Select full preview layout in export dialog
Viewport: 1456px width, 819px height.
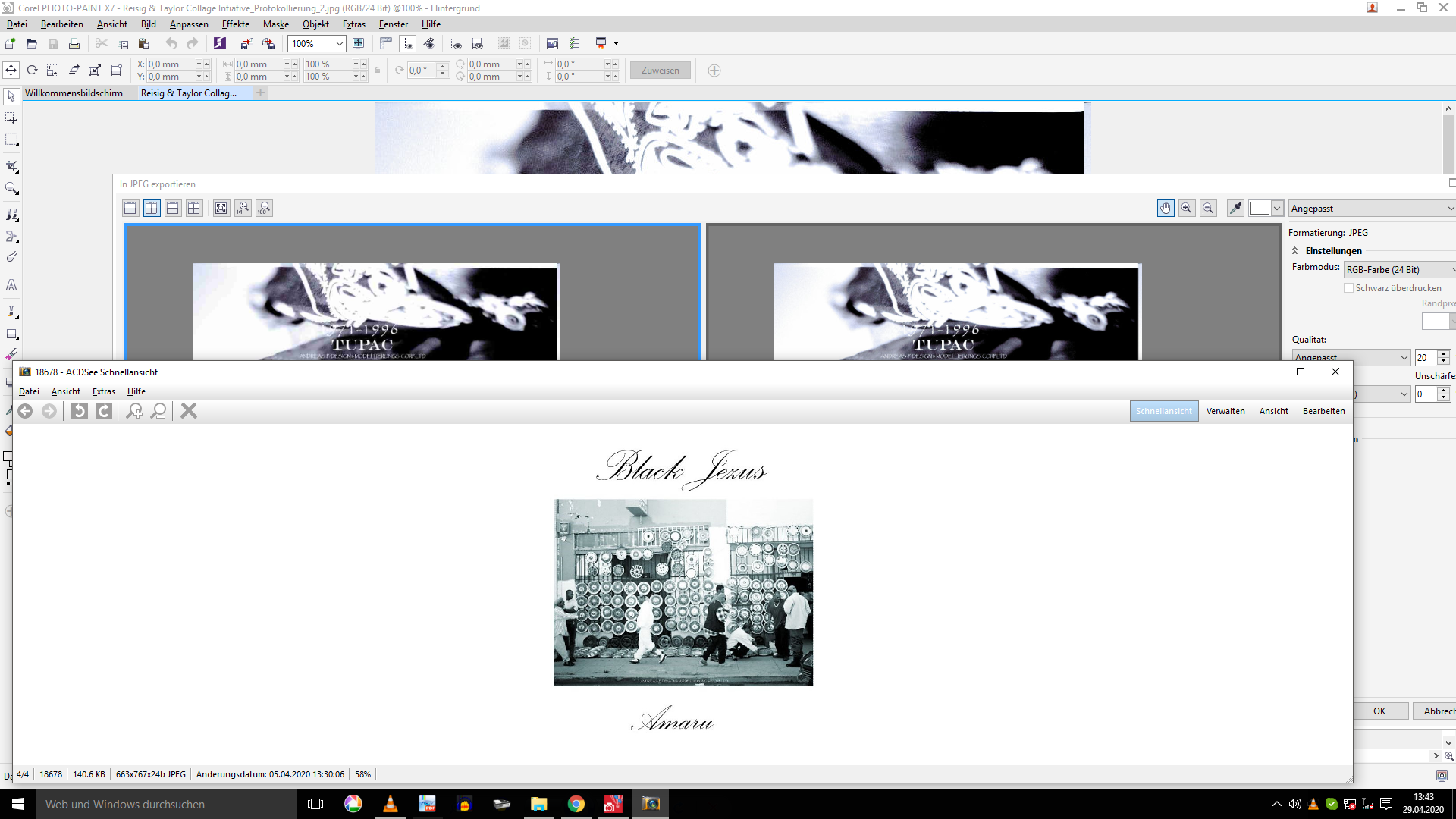(x=130, y=208)
